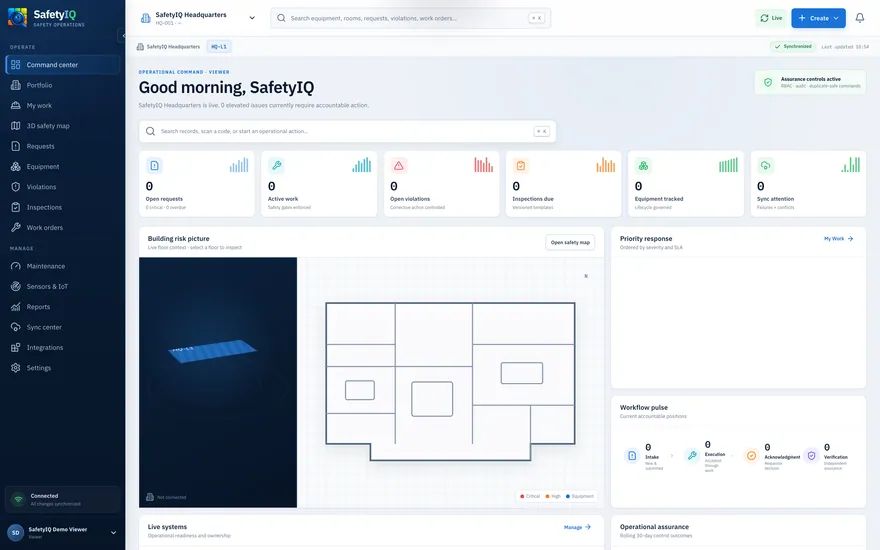The image size is (880, 550).
Task: Click the Intake workflow icon
Action: [632, 456]
